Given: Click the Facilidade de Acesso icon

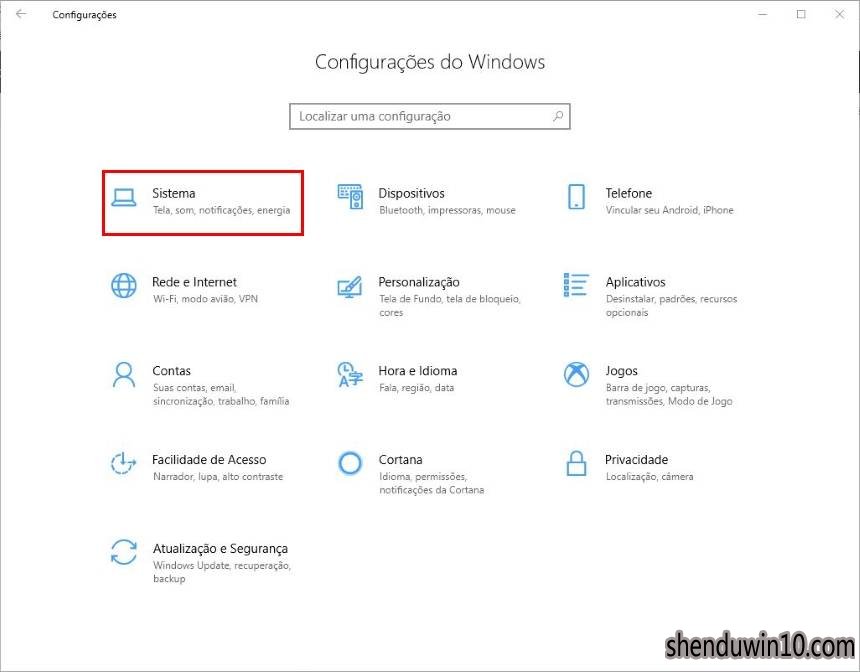Looking at the screenshot, I should (124, 464).
